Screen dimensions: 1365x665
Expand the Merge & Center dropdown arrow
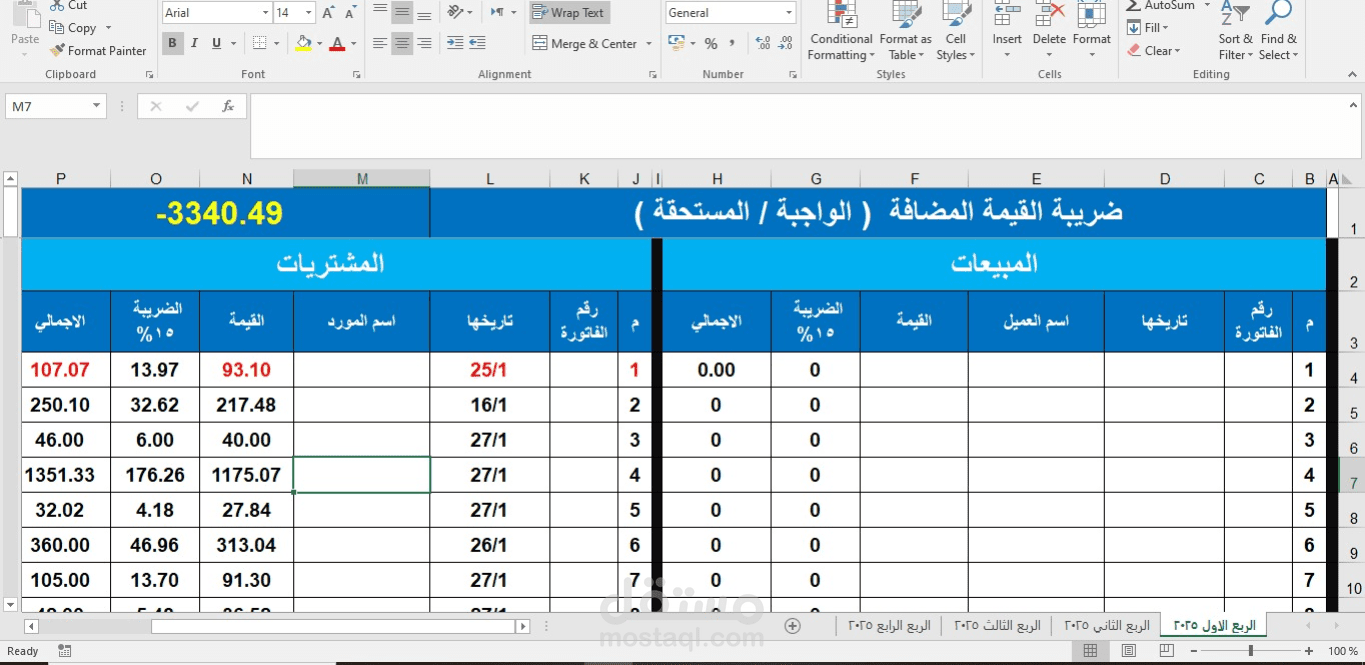point(649,44)
